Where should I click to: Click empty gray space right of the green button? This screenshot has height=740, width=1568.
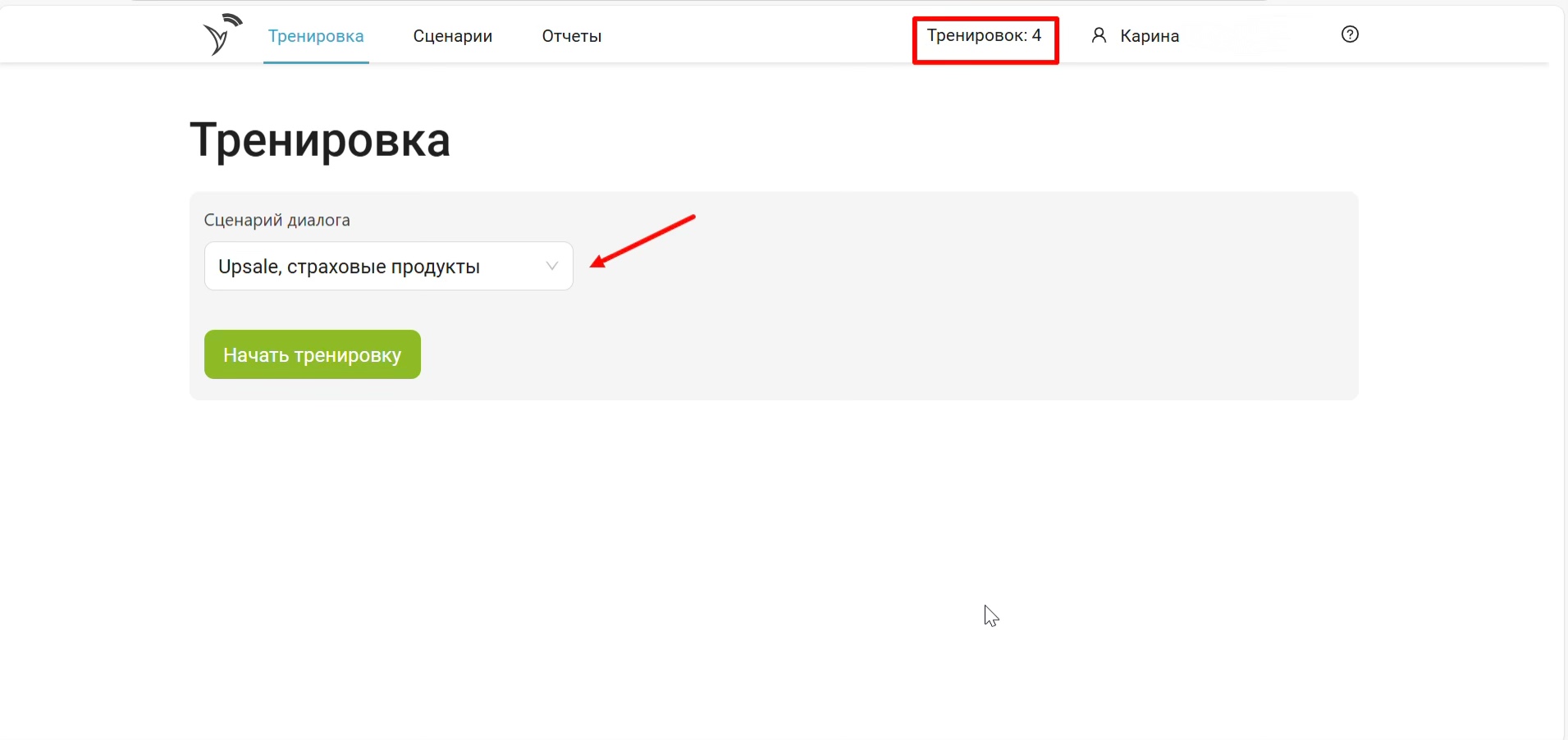tap(821, 354)
